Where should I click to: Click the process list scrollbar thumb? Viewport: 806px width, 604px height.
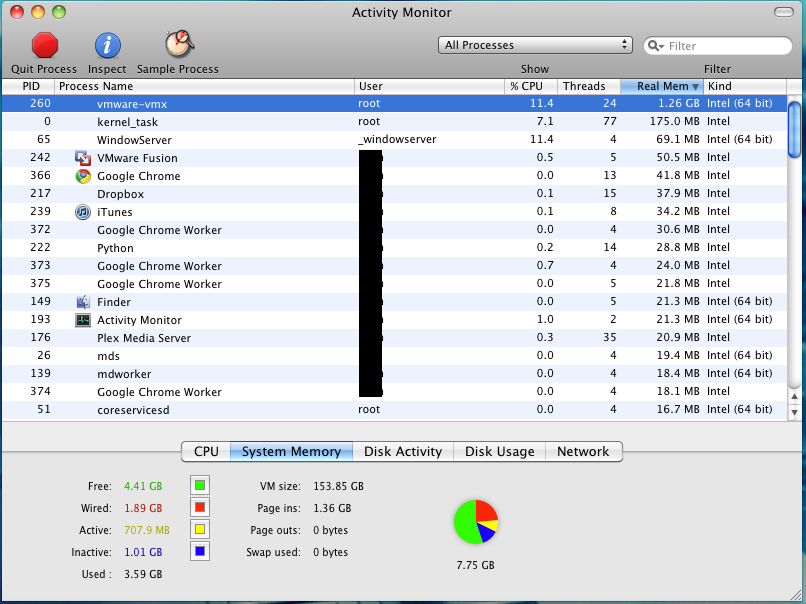pos(795,130)
